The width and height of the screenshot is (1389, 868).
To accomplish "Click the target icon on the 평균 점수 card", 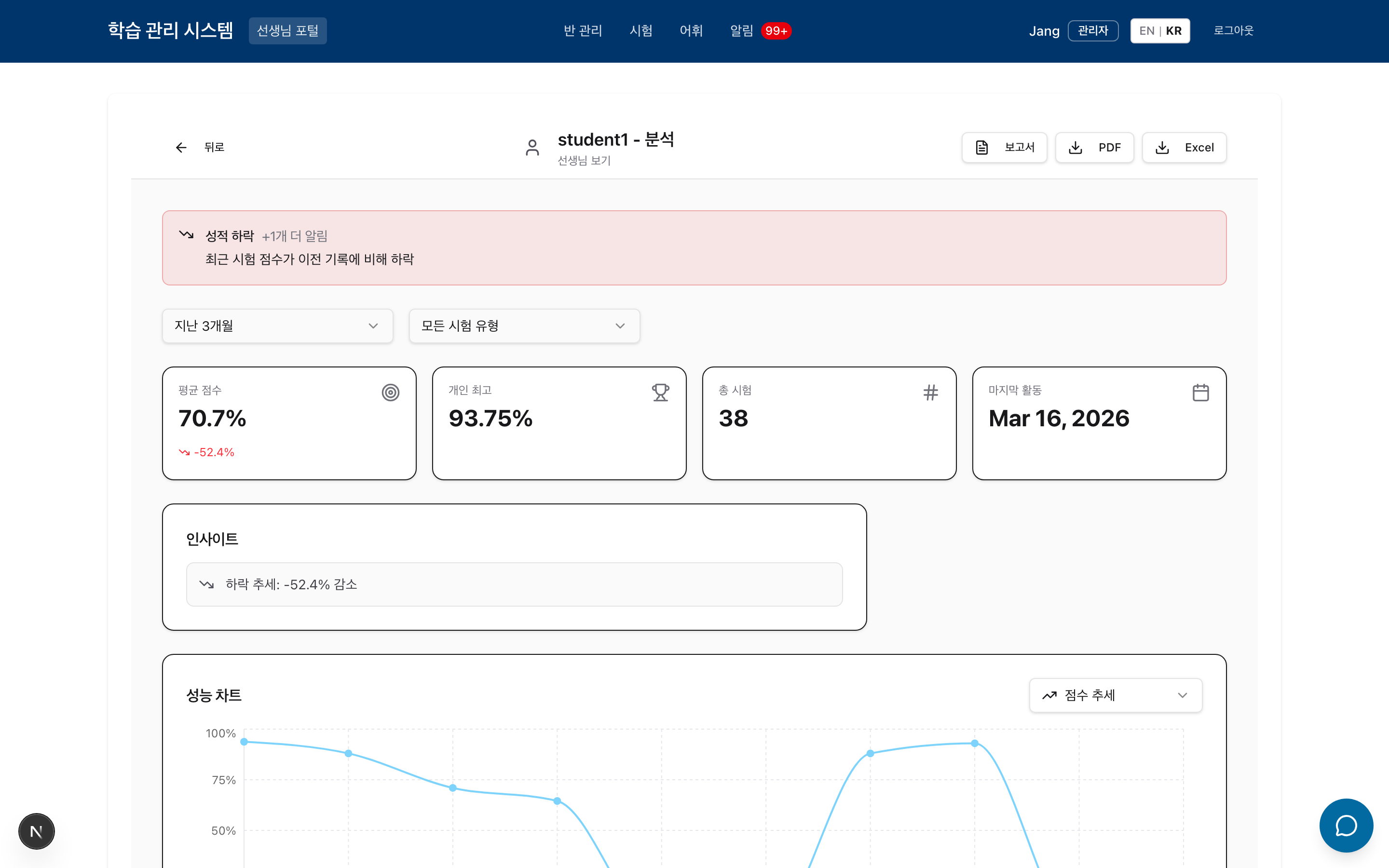I will coord(390,392).
